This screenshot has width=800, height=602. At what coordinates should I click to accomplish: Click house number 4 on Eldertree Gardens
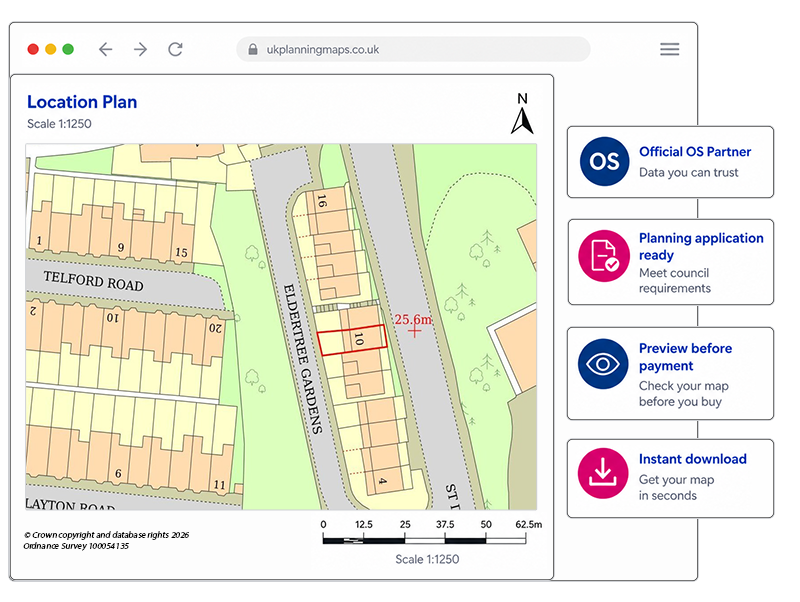tap(383, 481)
